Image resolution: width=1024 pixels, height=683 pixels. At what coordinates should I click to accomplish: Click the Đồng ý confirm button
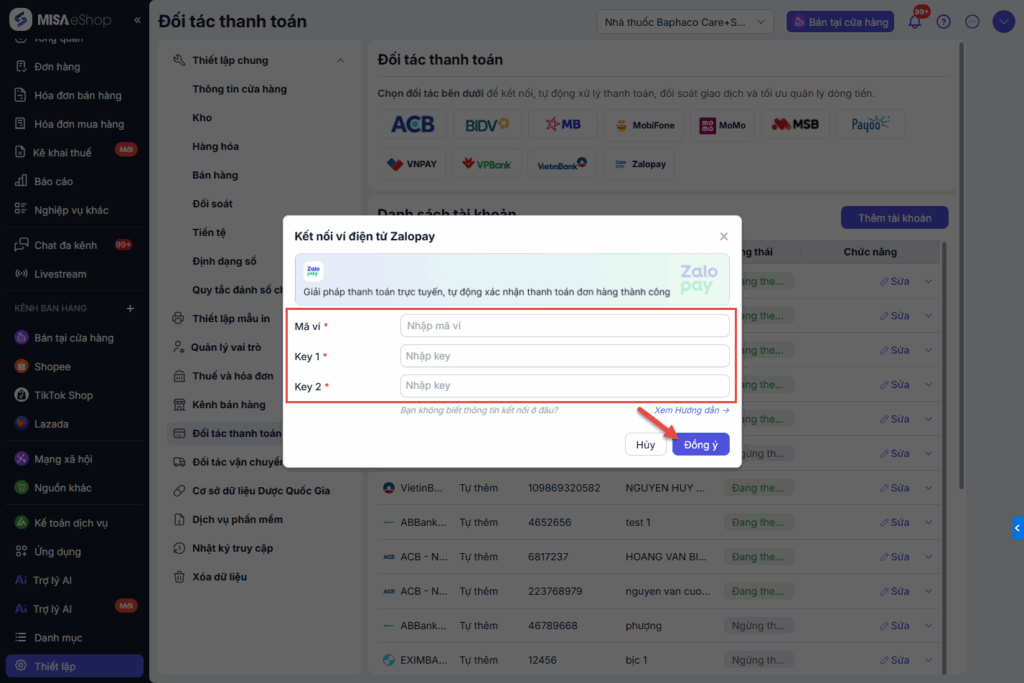pyautogui.click(x=701, y=444)
